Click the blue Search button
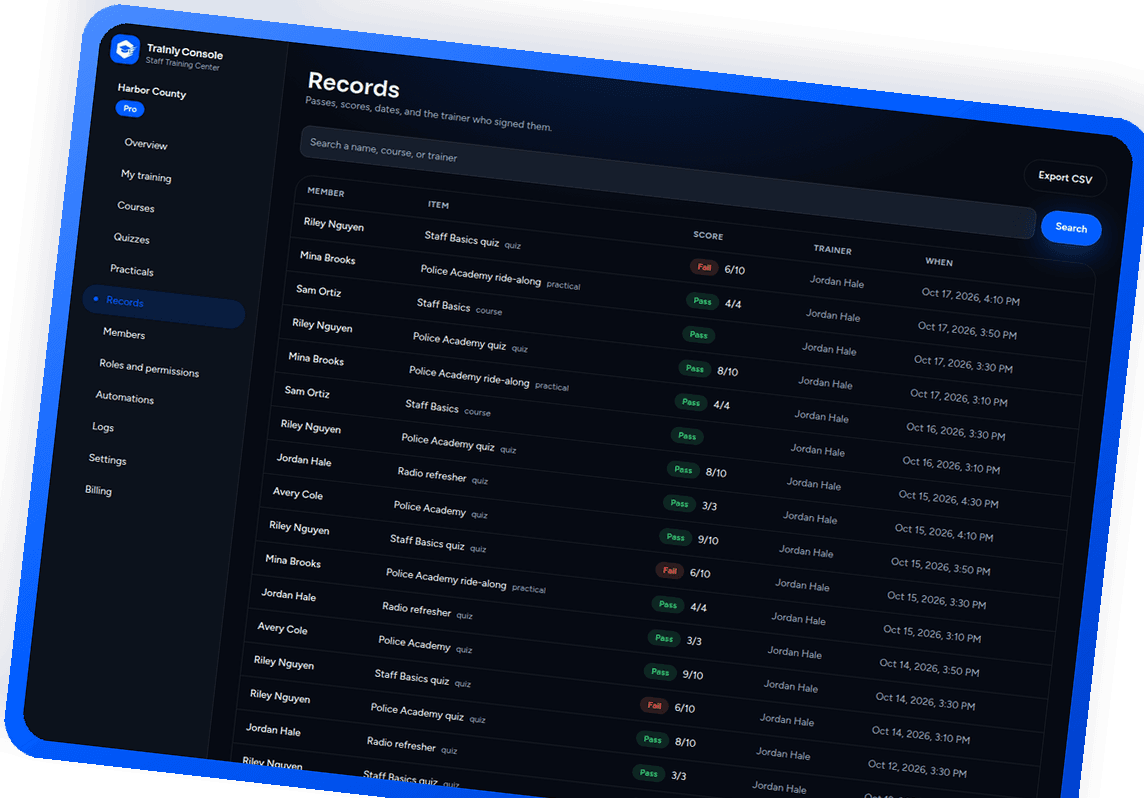The height and width of the screenshot is (798, 1144). tap(1071, 228)
